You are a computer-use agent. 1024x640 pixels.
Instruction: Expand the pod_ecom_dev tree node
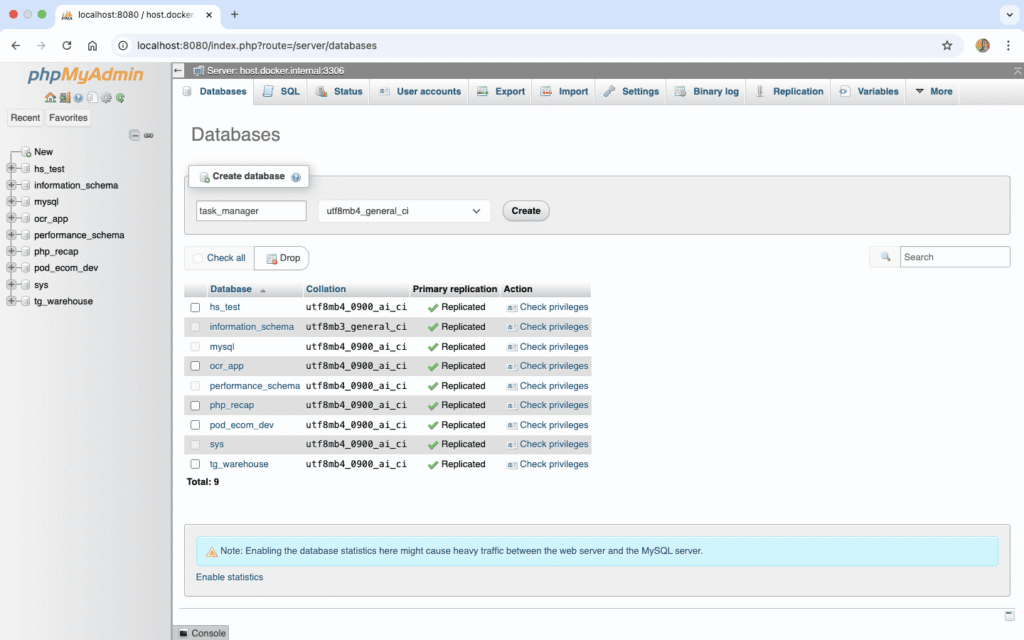[11, 268]
